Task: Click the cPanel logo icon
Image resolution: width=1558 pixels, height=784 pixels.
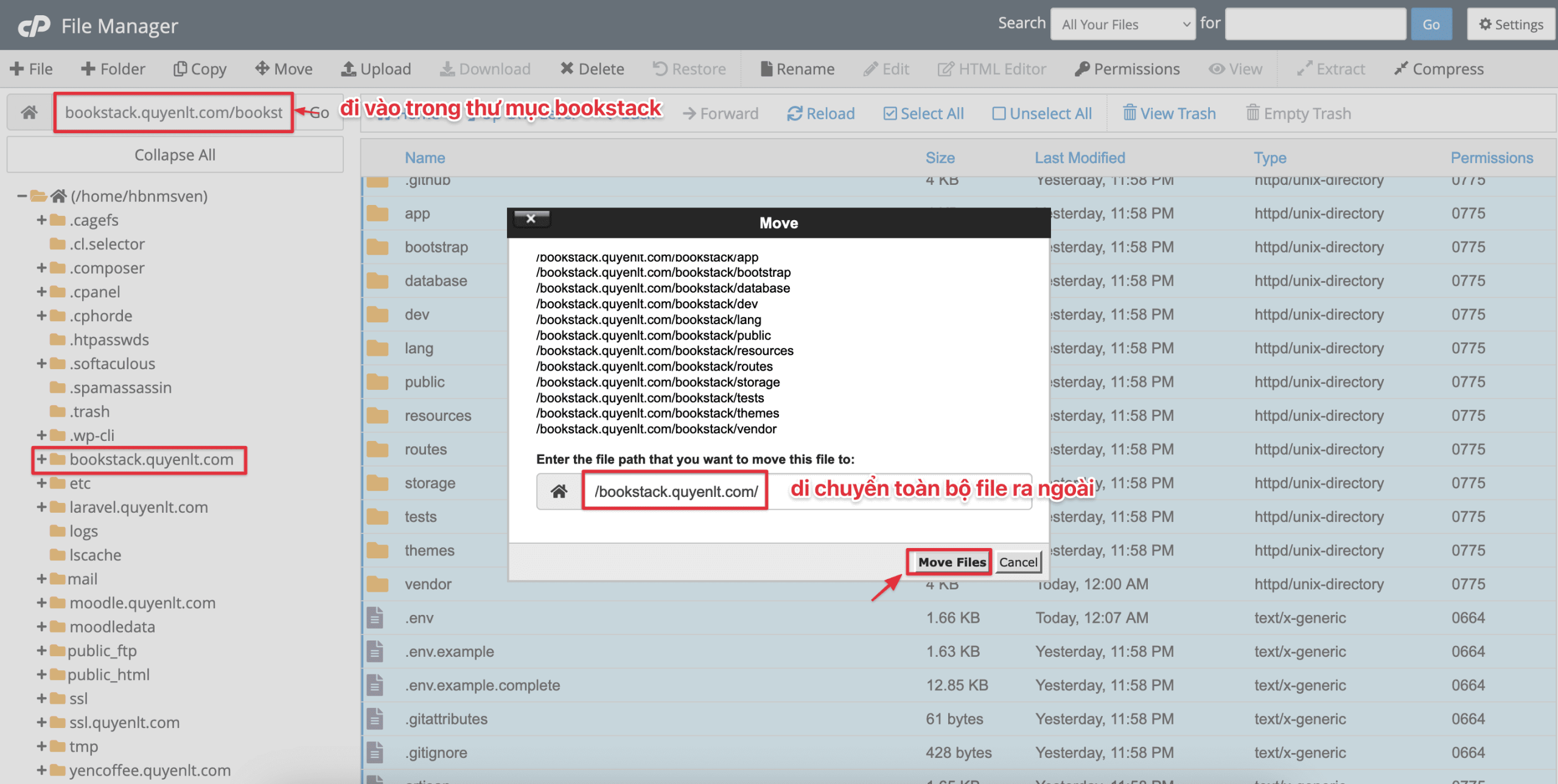Action: [x=34, y=26]
